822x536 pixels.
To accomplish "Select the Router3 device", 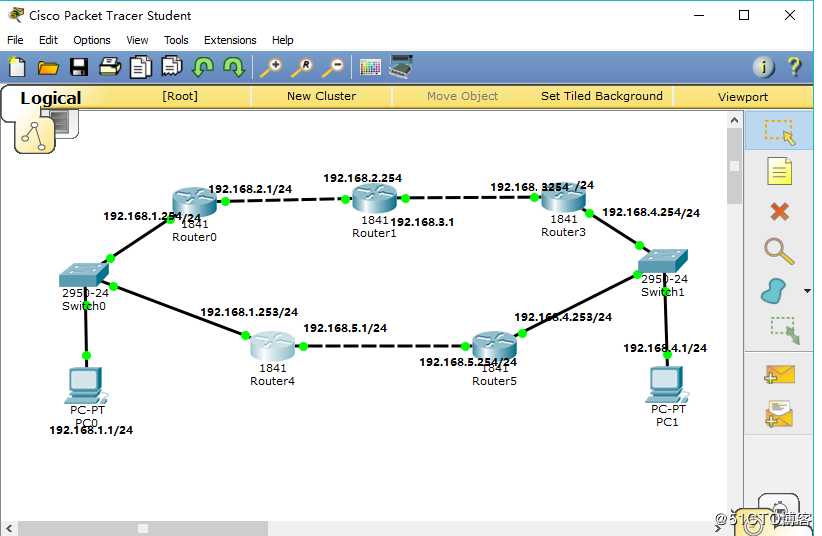I will 564,198.
